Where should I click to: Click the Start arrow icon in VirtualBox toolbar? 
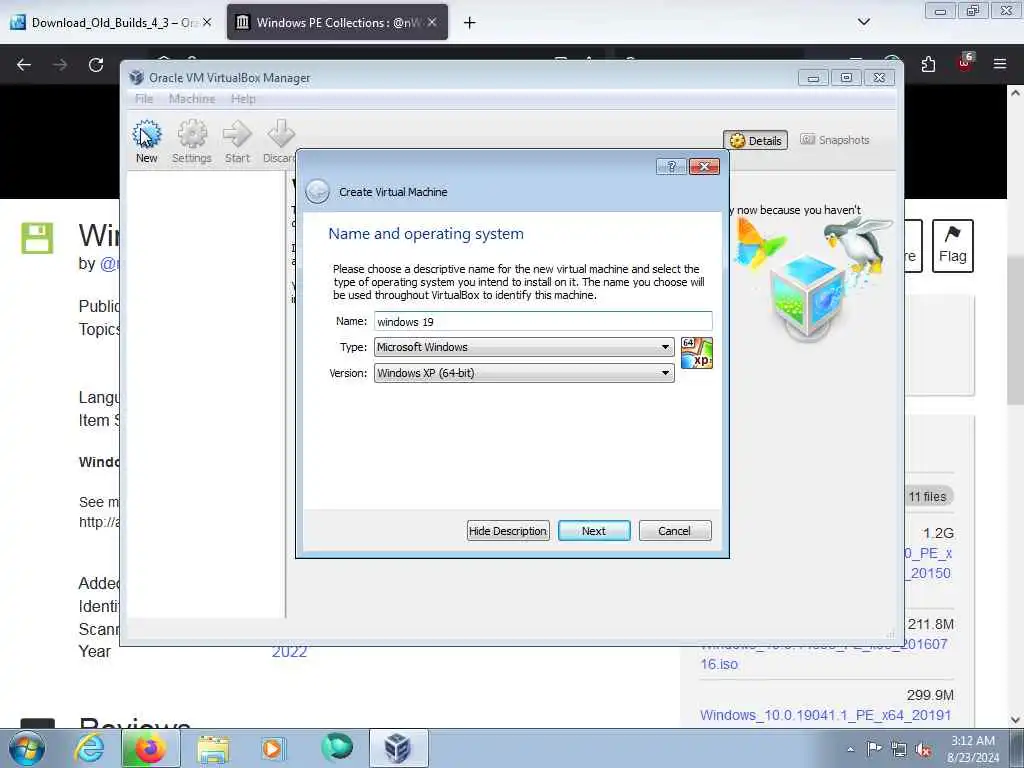pyautogui.click(x=237, y=141)
